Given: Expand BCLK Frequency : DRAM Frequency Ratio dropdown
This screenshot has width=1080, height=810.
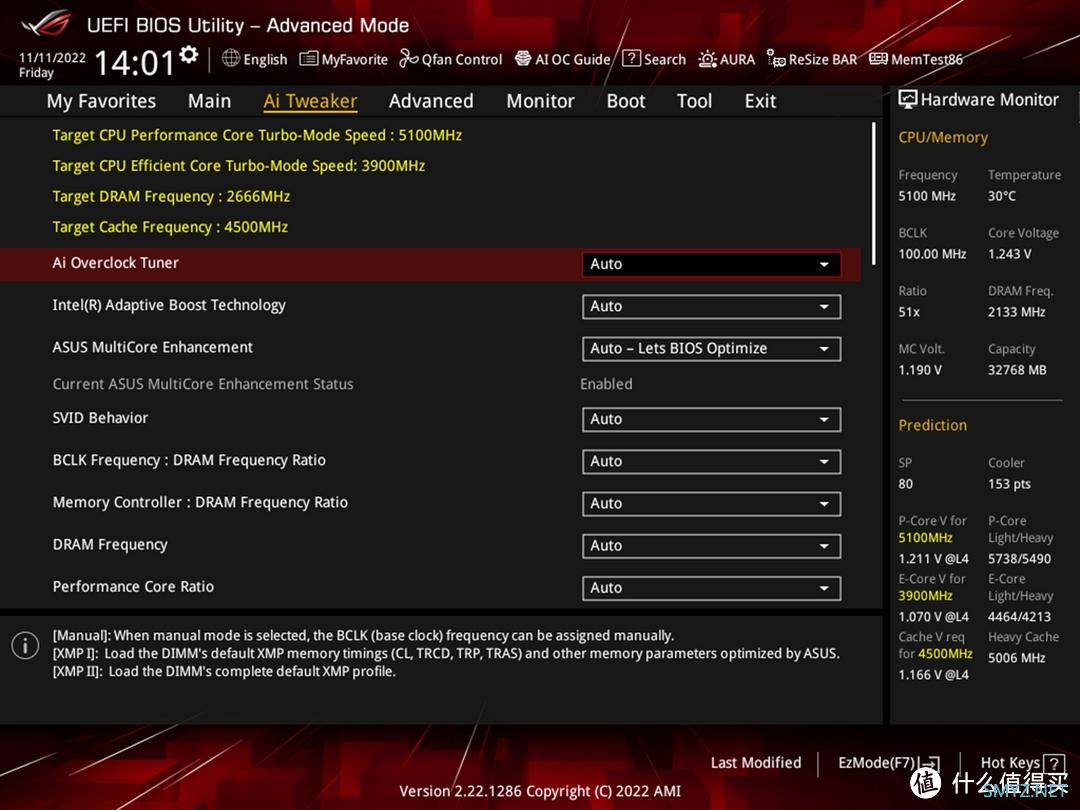Looking at the screenshot, I should [712, 461].
